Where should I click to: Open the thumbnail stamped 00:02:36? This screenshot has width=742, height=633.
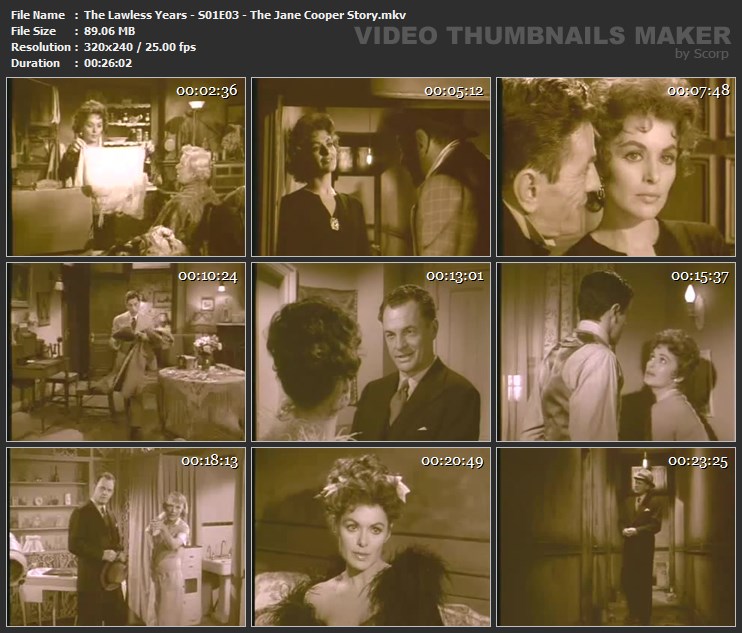coord(126,167)
